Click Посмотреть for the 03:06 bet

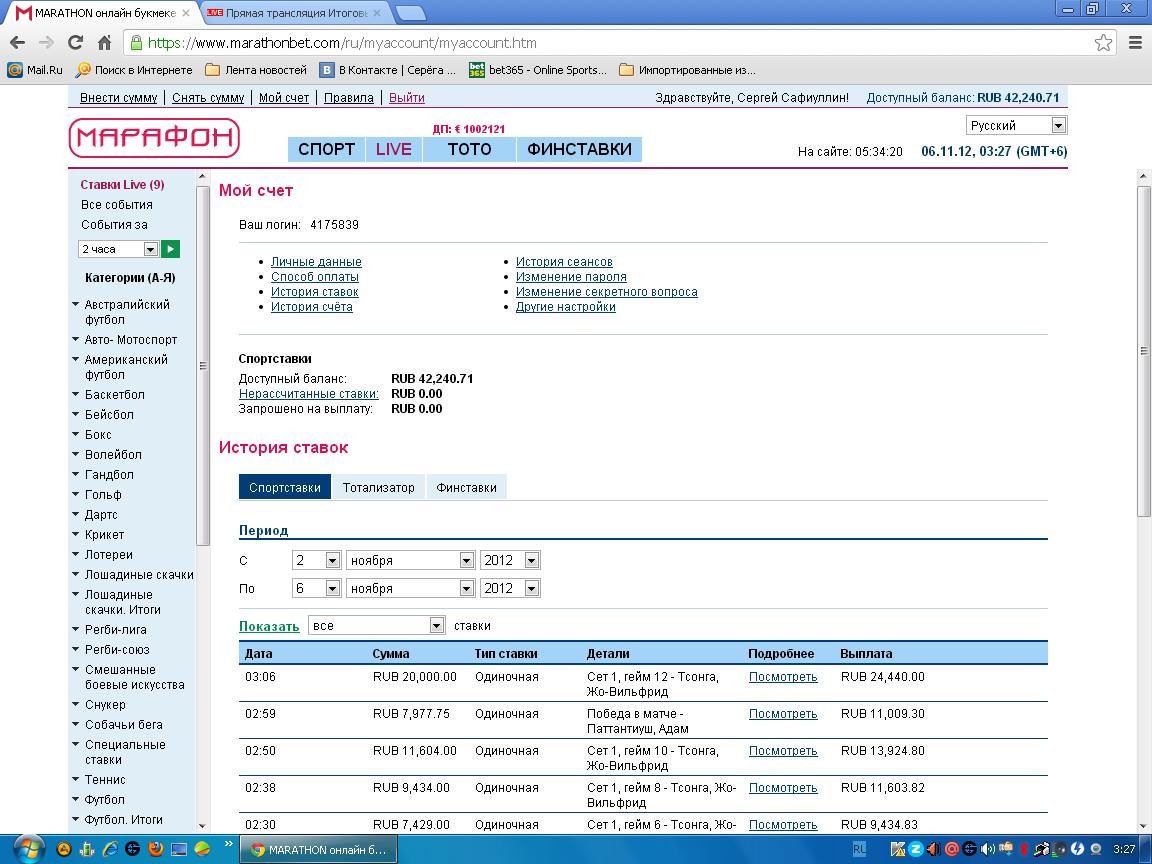point(783,677)
